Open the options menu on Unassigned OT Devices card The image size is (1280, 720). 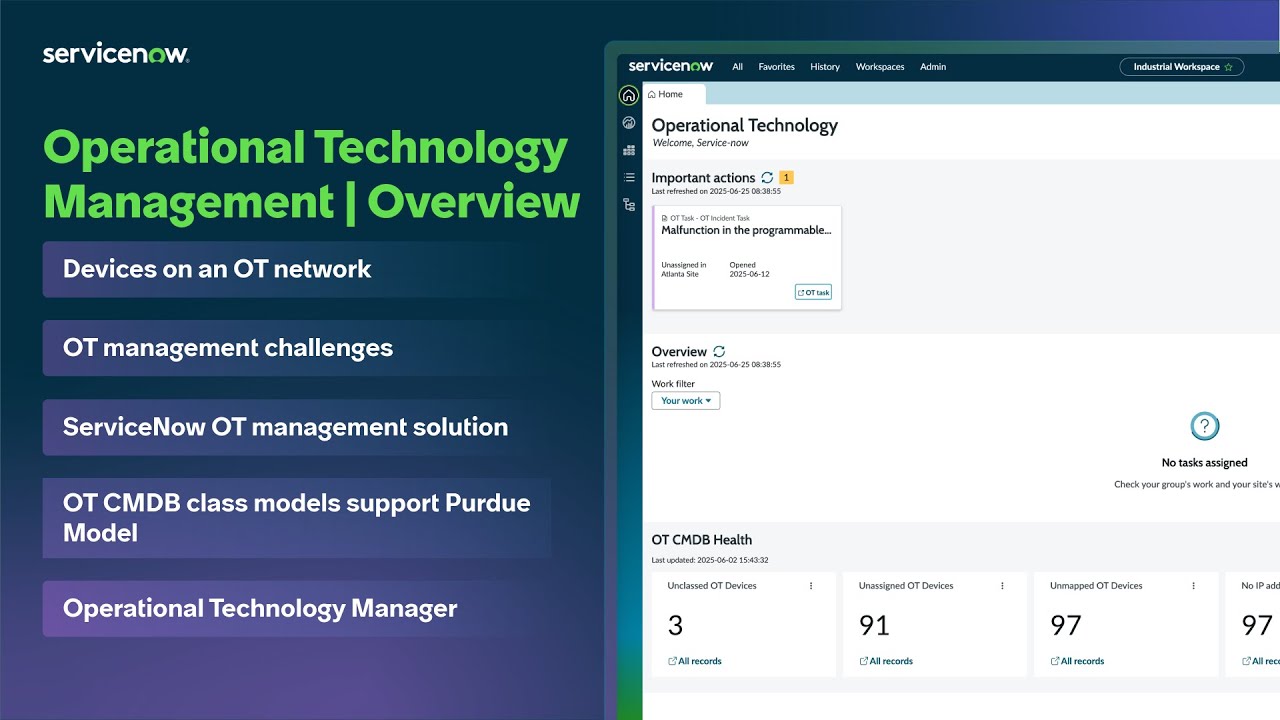[x=1001, y=585]
